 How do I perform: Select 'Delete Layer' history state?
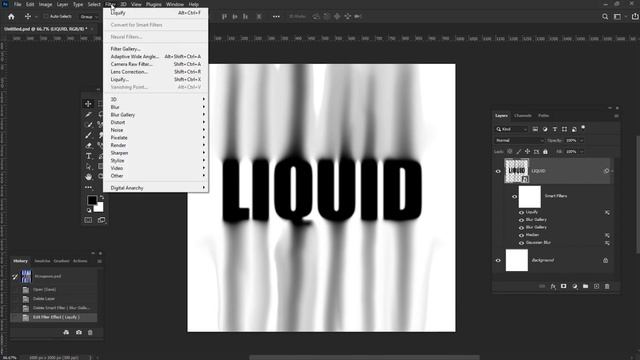pos(54,299)
